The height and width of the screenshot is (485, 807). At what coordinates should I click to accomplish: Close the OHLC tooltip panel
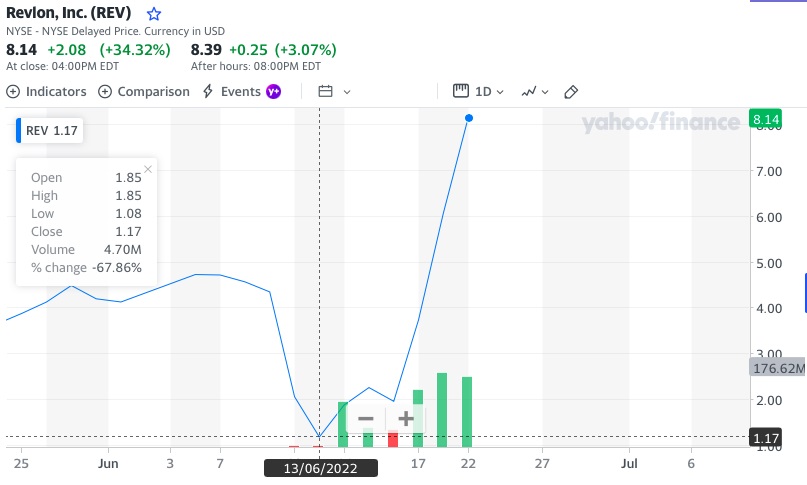point(148,169)
